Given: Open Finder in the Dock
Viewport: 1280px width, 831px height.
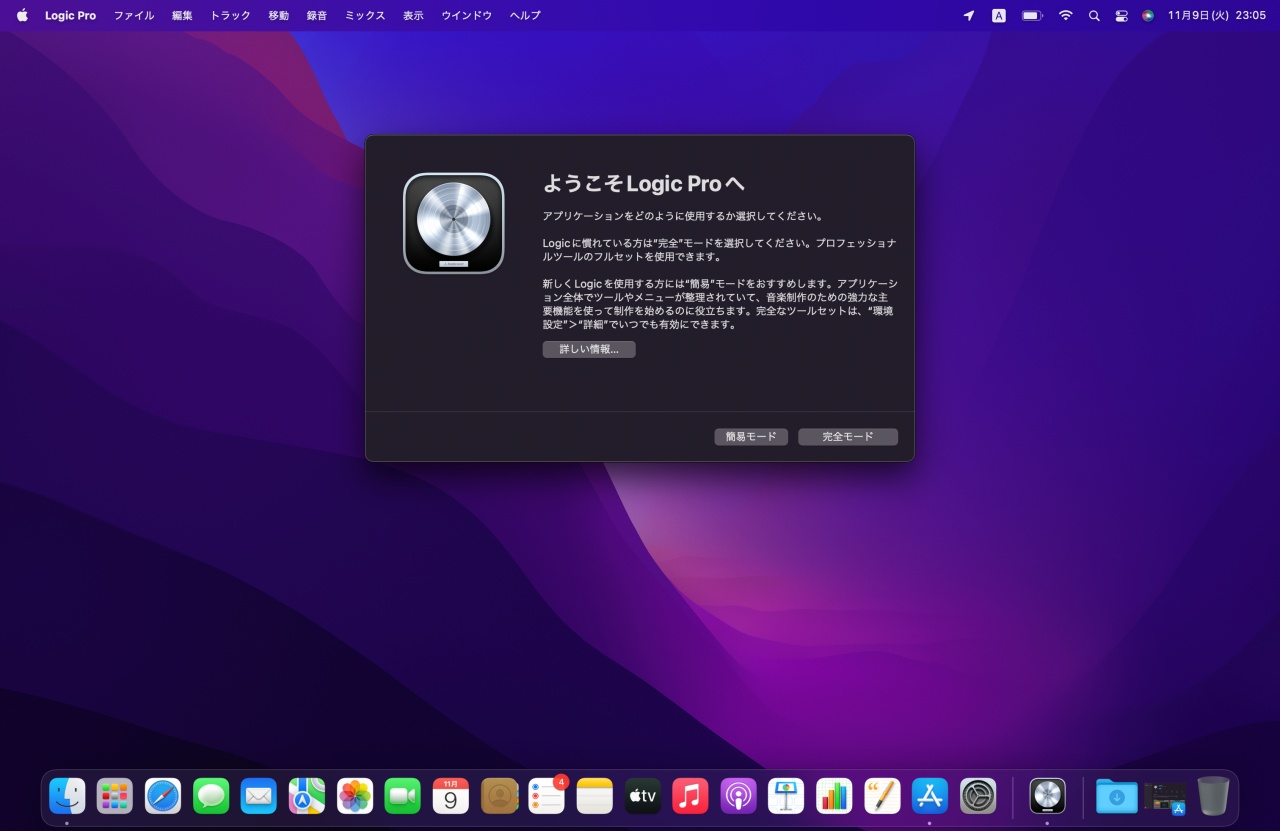Looking at the screenshot, I should pos(67,796).
